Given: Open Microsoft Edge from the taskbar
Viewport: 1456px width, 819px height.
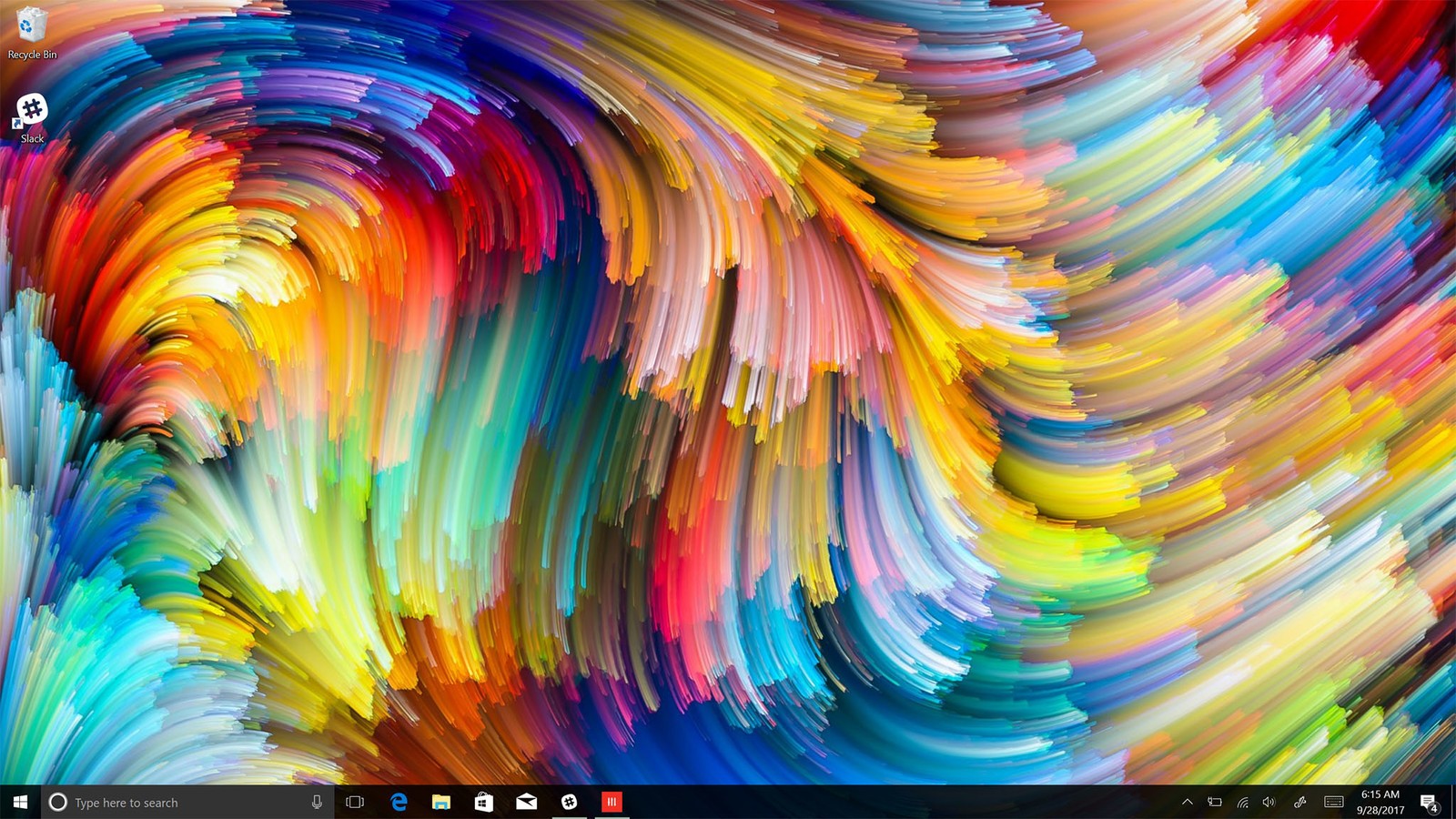Looking at the screenshot, I should (398, 802).
